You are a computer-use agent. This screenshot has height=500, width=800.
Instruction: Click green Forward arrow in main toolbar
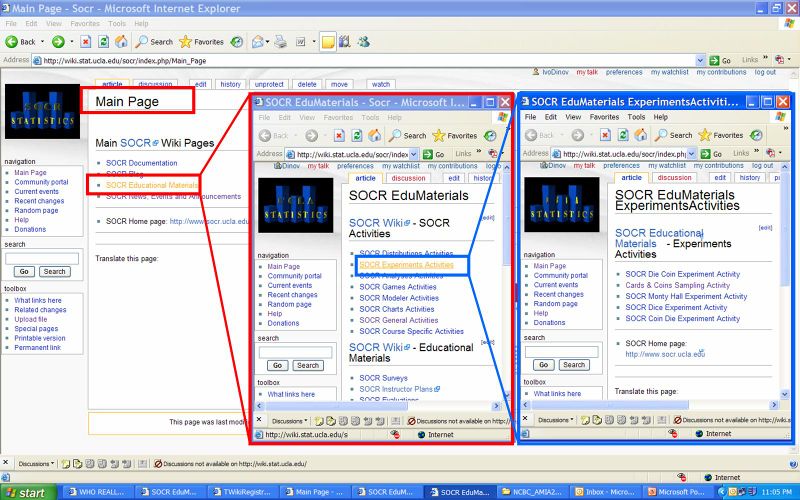click(58, 42)
